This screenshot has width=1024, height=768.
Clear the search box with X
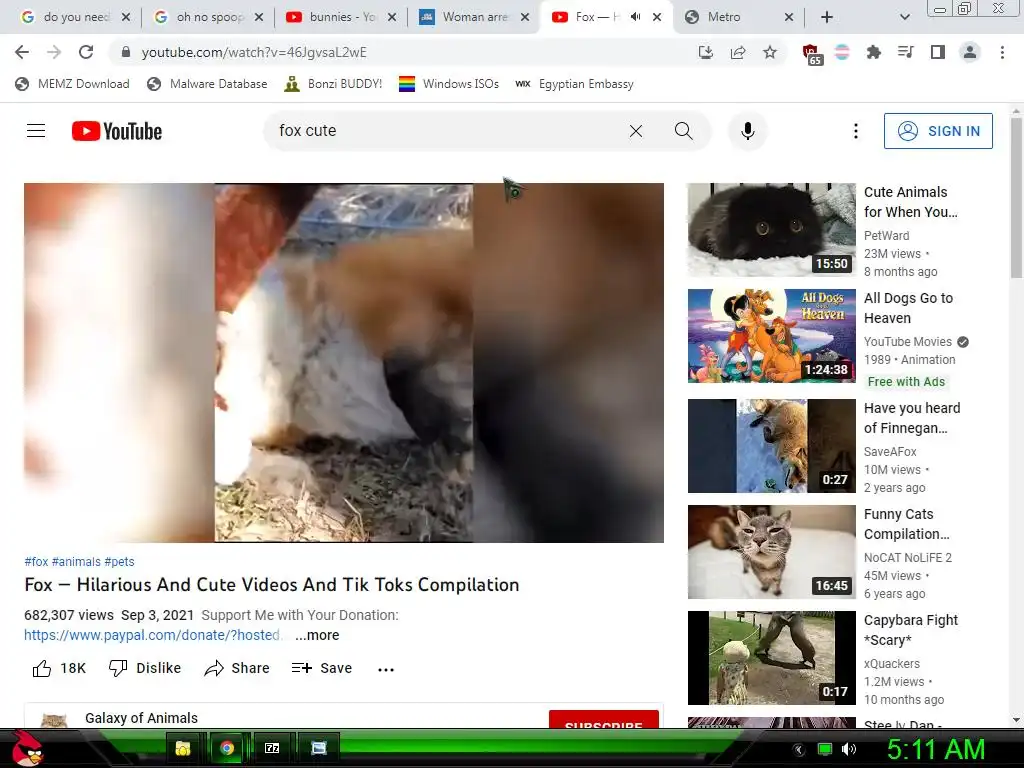(x=635, y=131)
